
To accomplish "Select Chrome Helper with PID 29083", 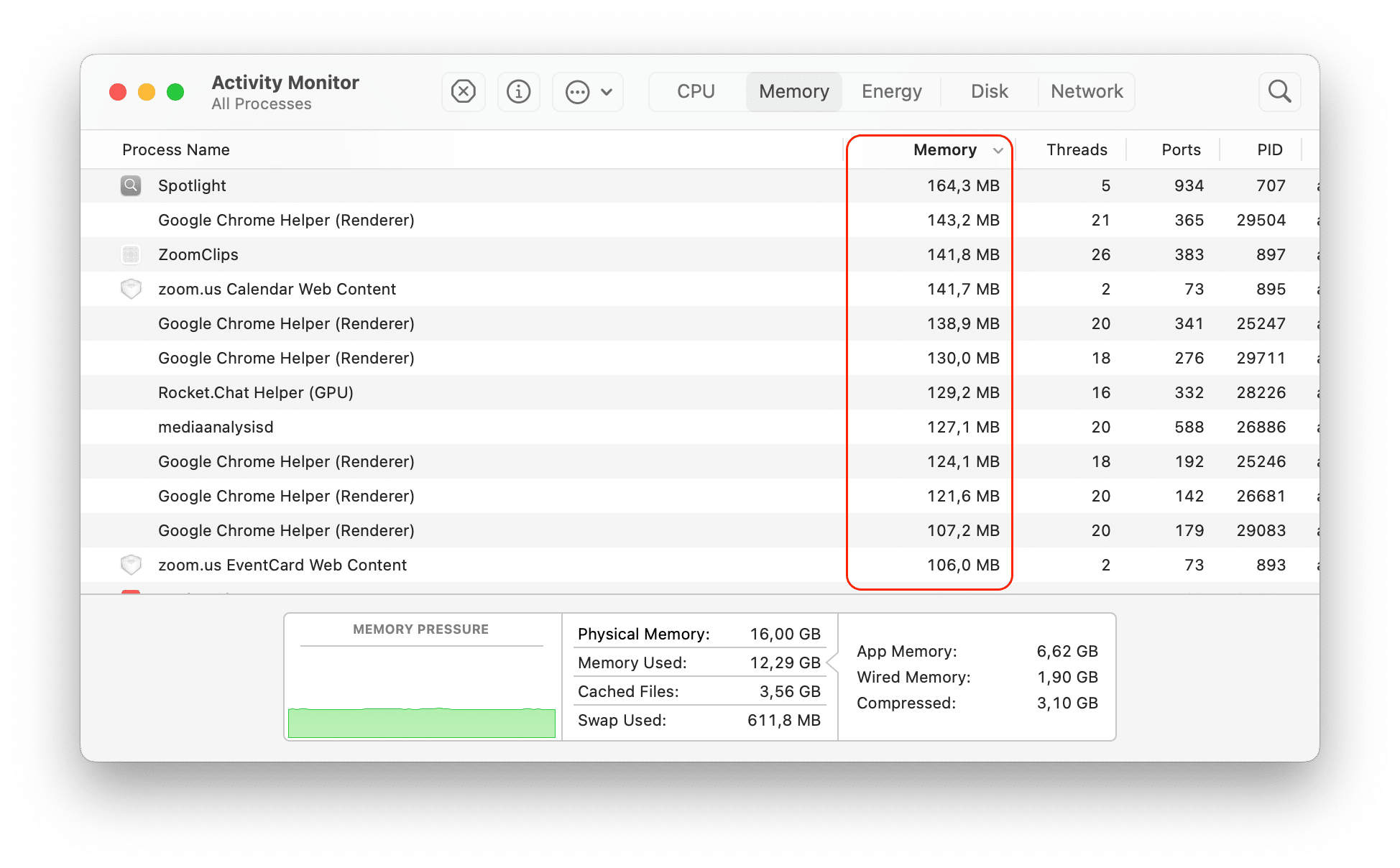I will [700, 530].
